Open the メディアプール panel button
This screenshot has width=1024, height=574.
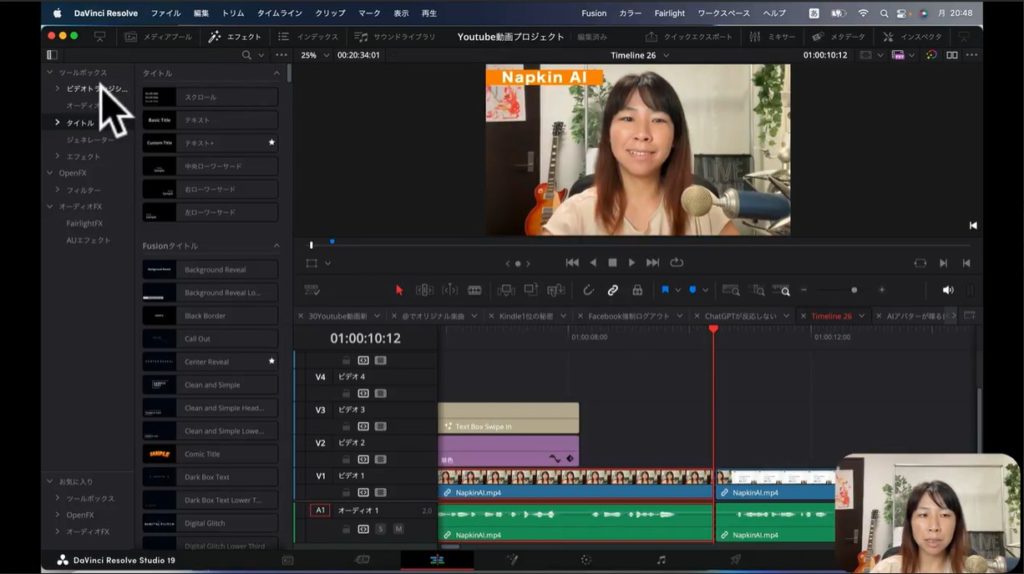[x=158, y=37]
